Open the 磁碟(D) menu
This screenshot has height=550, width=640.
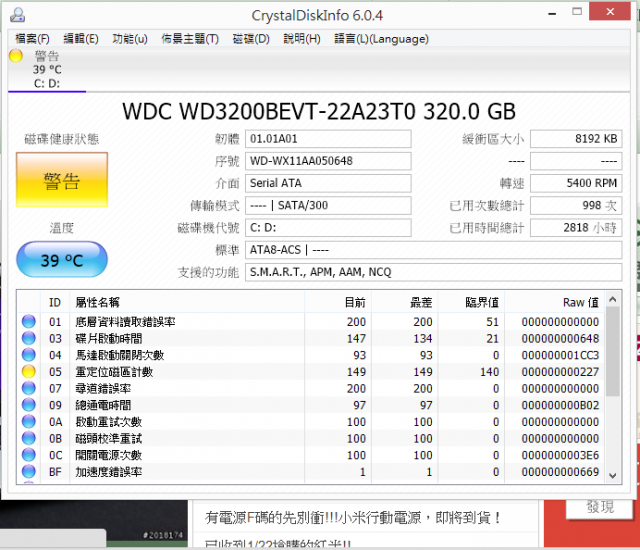point(251,39)
